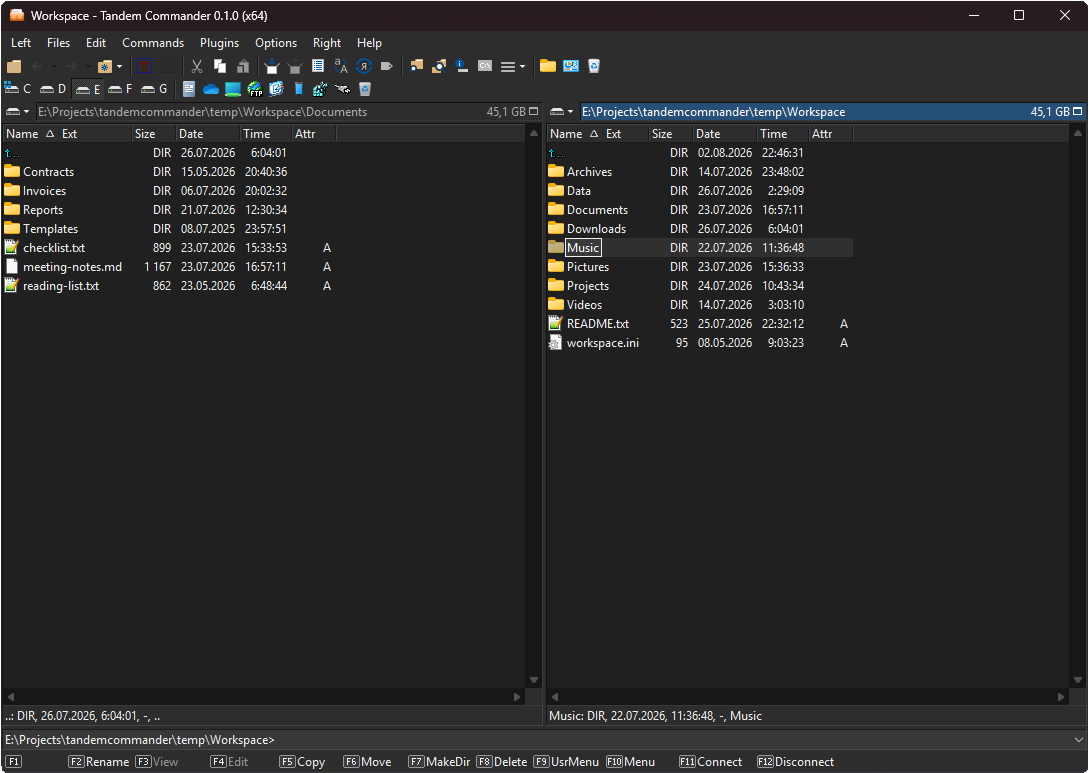Click the Control Panel toolbar icon

(x=571, y=66)
